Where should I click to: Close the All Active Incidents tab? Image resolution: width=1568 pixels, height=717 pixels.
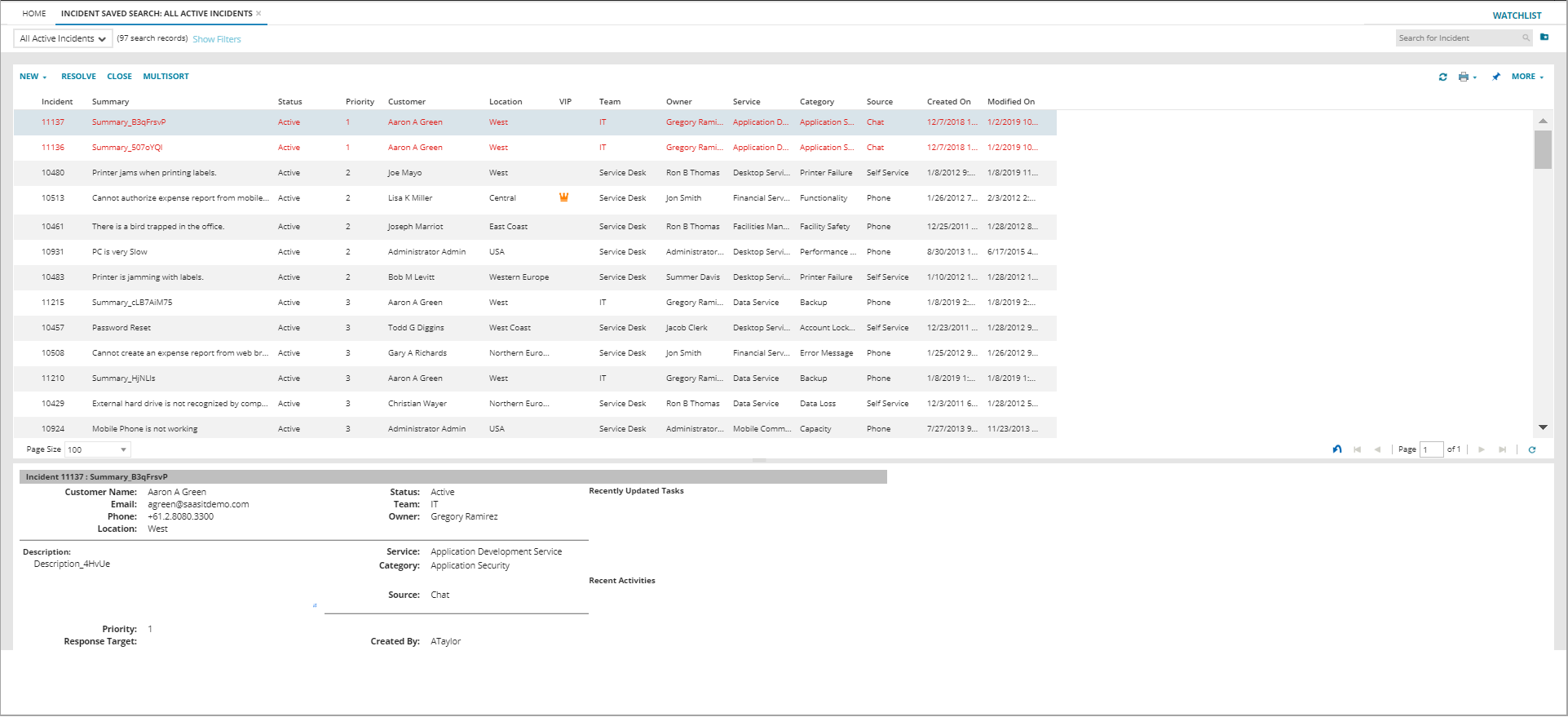pos(259,13)
